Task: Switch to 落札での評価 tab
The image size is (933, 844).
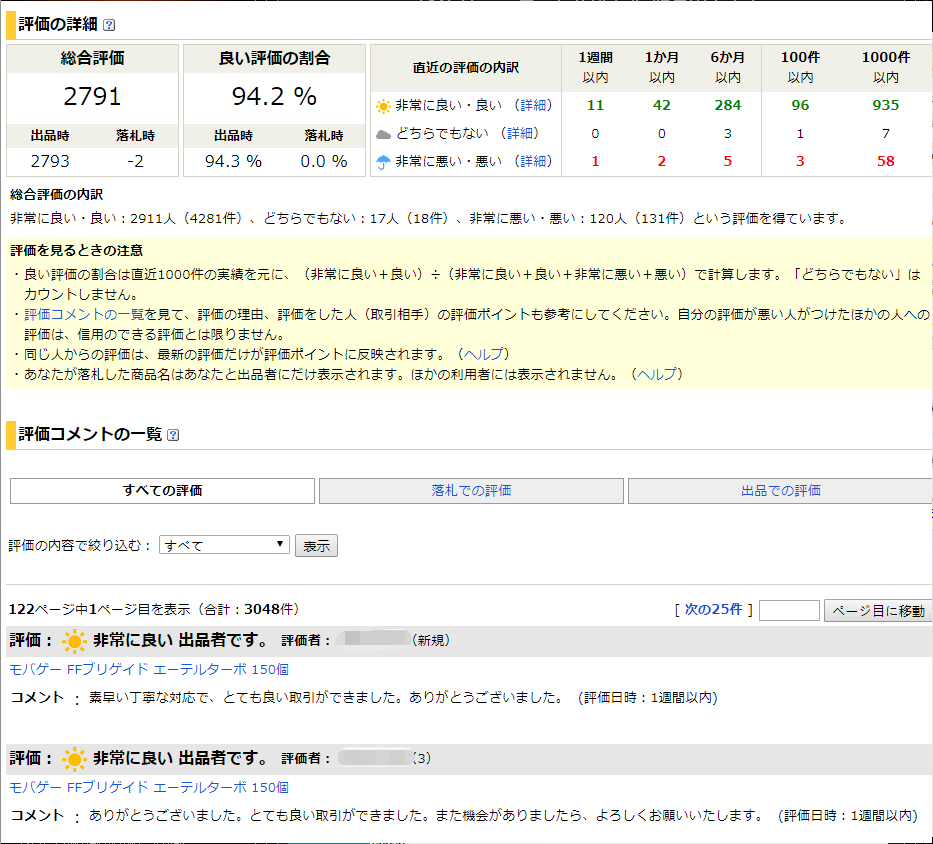Action: tap(471, 491)
